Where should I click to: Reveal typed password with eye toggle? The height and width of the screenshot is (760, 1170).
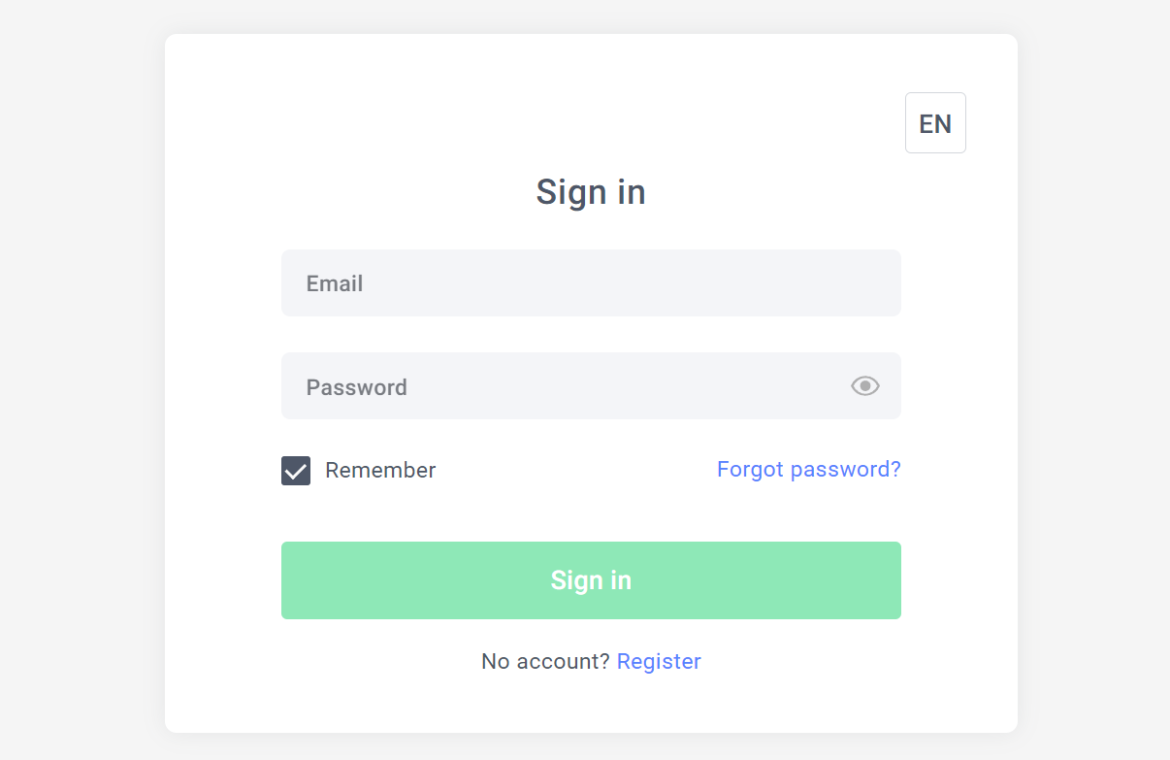coord(865,386)
